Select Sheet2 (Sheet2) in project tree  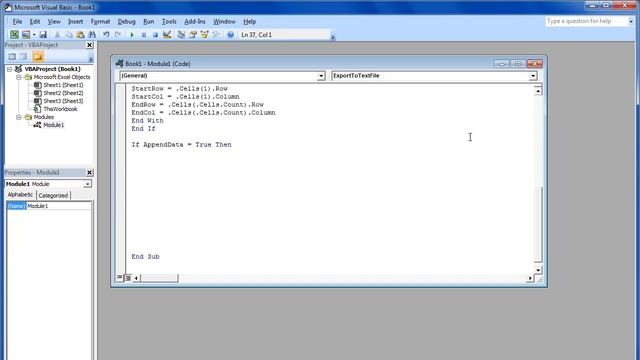pos(63,93)
